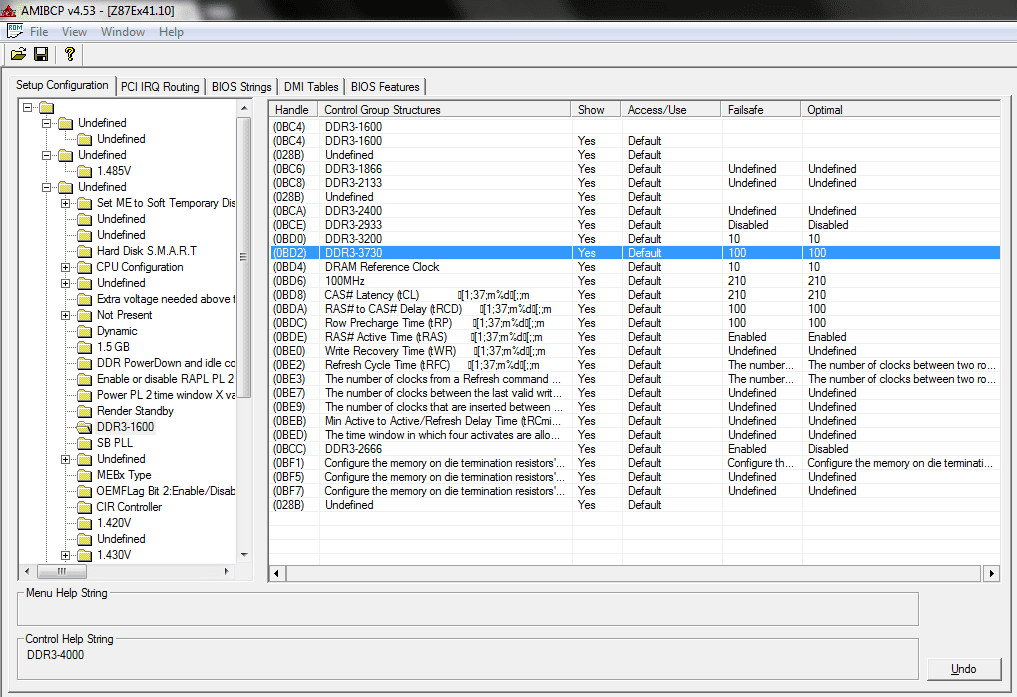1017x697 pixels.
Task: Click the Control Group Structures column header
Action: point(444,110)
